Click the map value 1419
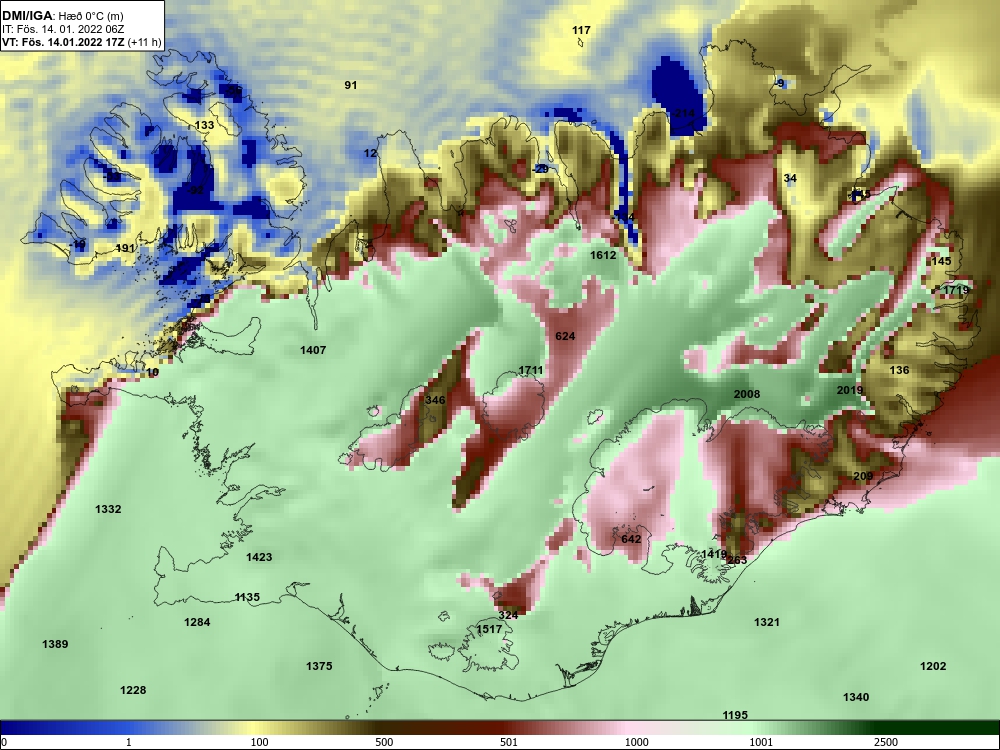 [714, 554]
